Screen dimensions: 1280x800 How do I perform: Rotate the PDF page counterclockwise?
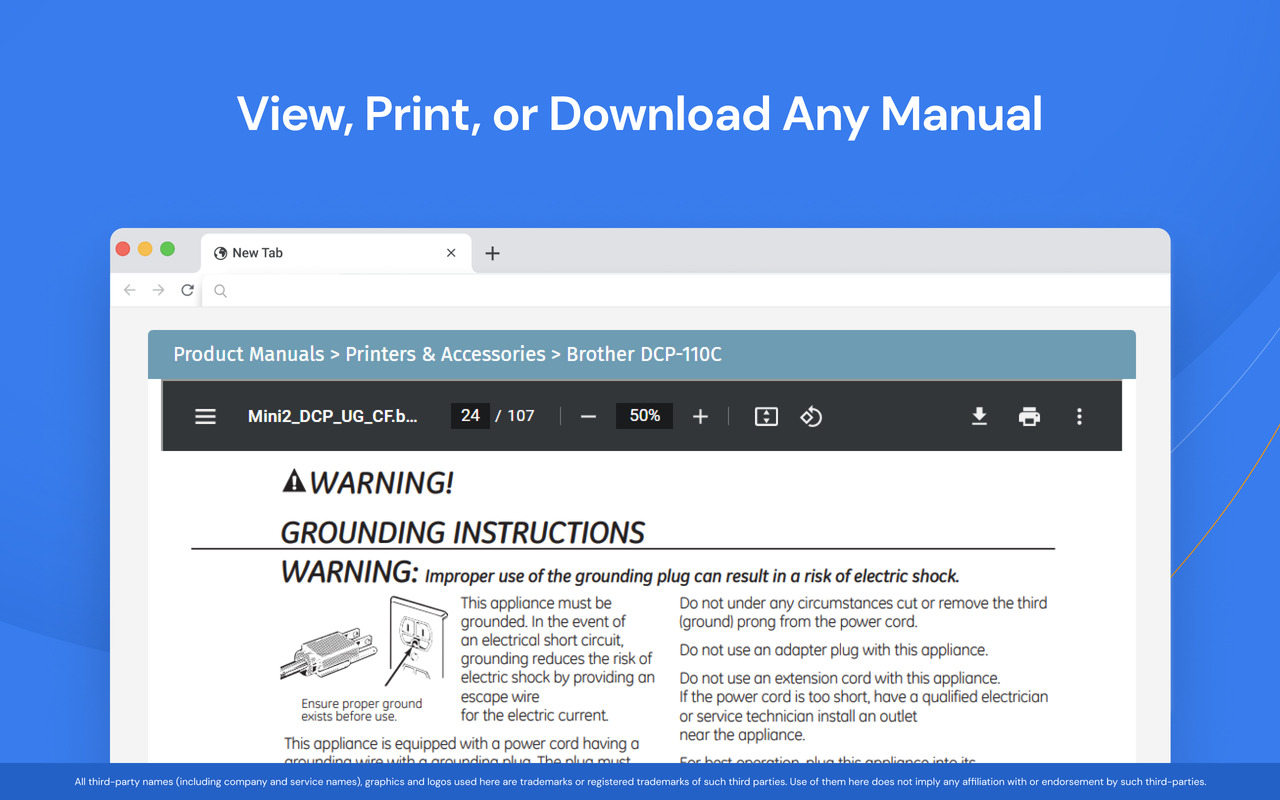(810, 416)
